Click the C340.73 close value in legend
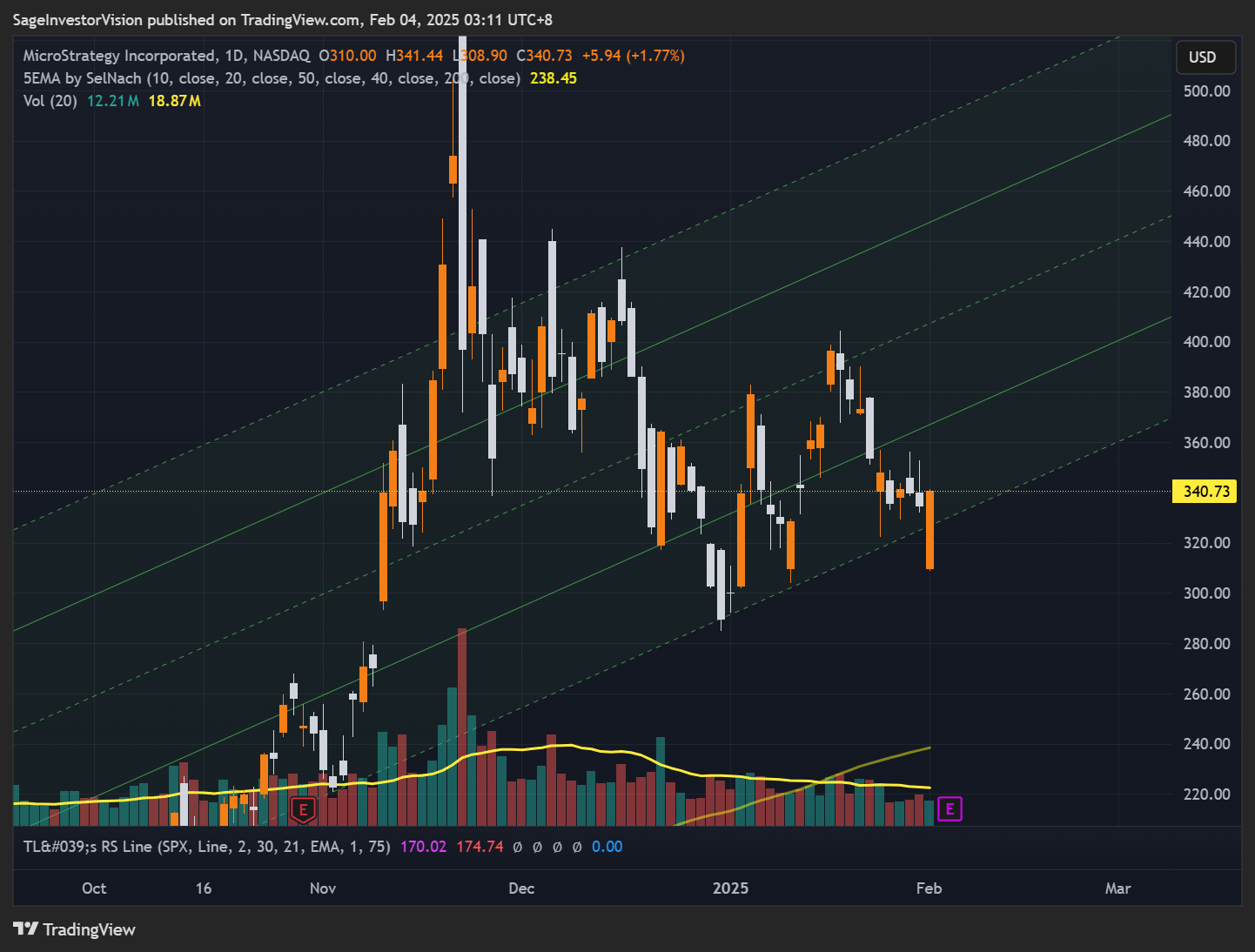The width and height of the screenshot is (1255, 952). [544, 56]
